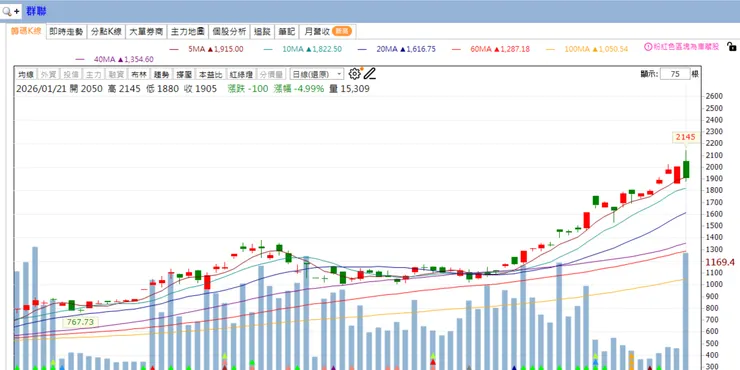740x370 pixels.
Task: Toggle the 均線 moving average indicator
Action: tap(25, 74)
